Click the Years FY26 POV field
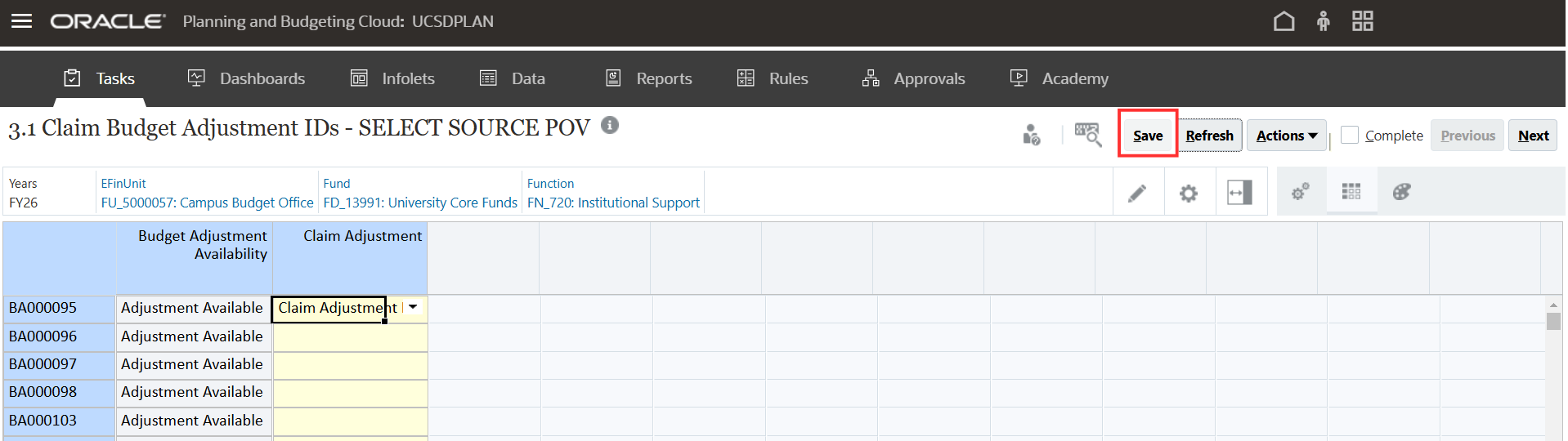1568x441 pixels. click(x=49, y=193)
